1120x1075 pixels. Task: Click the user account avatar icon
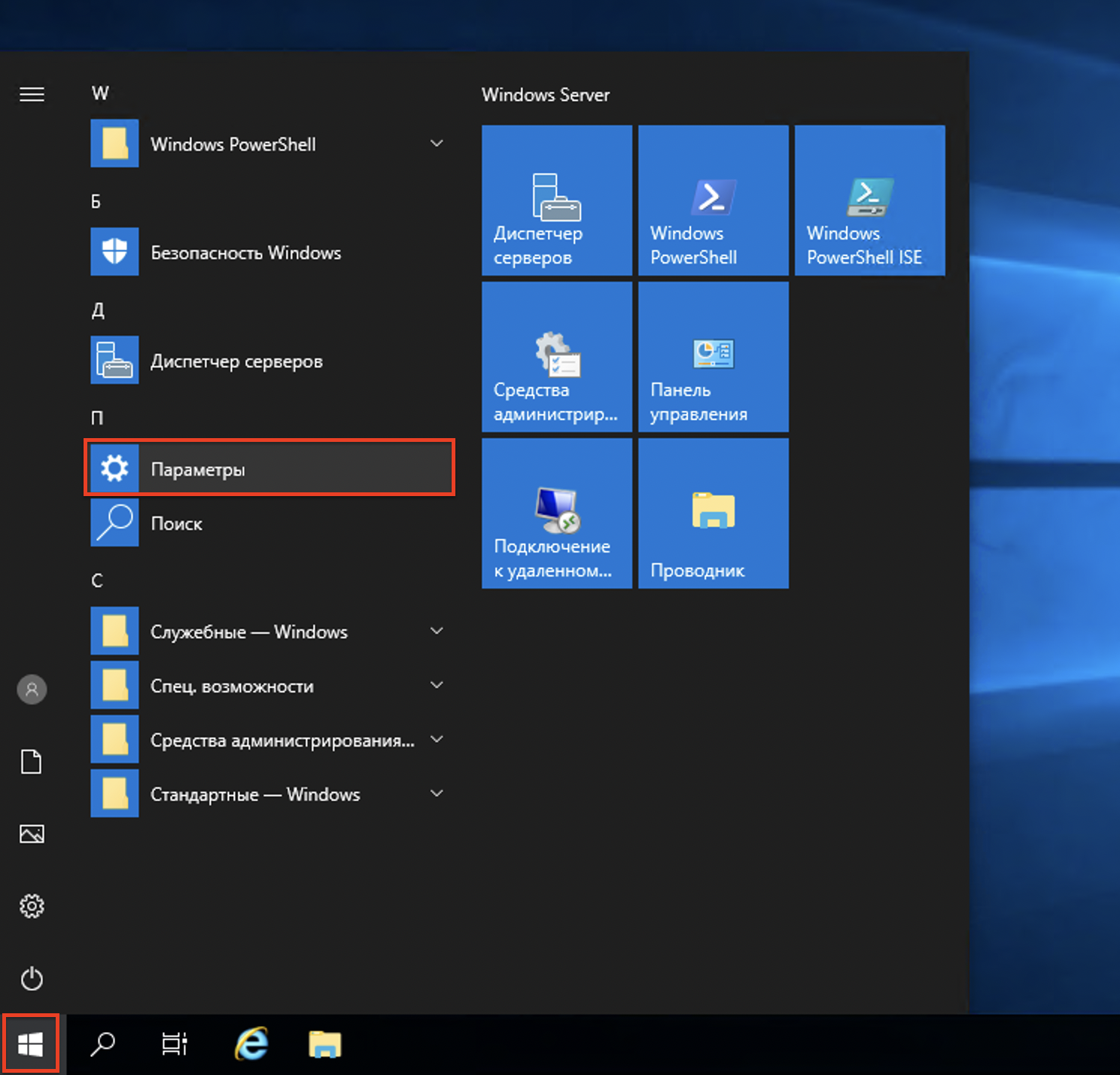coord(32,689)
